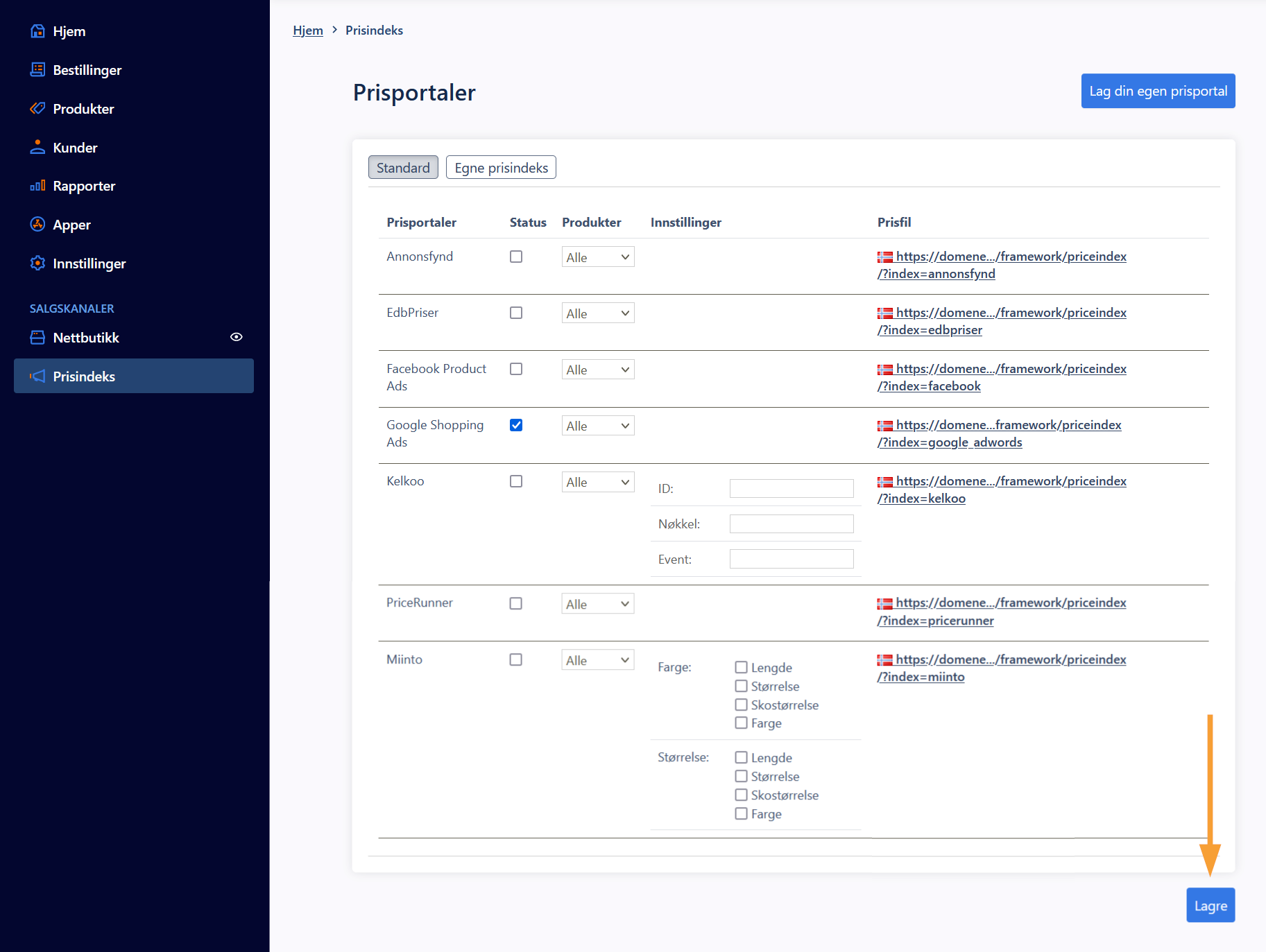Open PriceRunner products dropdown
Viewport: 1266px width, 952px height.
pyautogui.click(x=598, y=604)
